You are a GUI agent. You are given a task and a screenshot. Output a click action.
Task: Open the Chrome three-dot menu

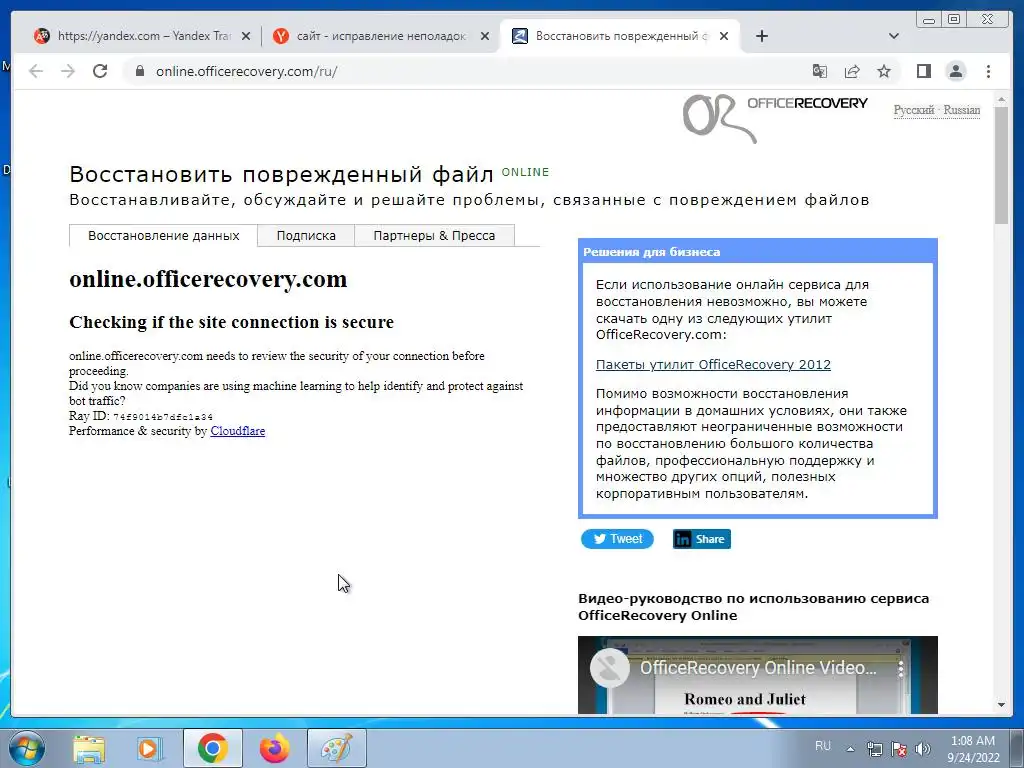[x=988, y=71]
